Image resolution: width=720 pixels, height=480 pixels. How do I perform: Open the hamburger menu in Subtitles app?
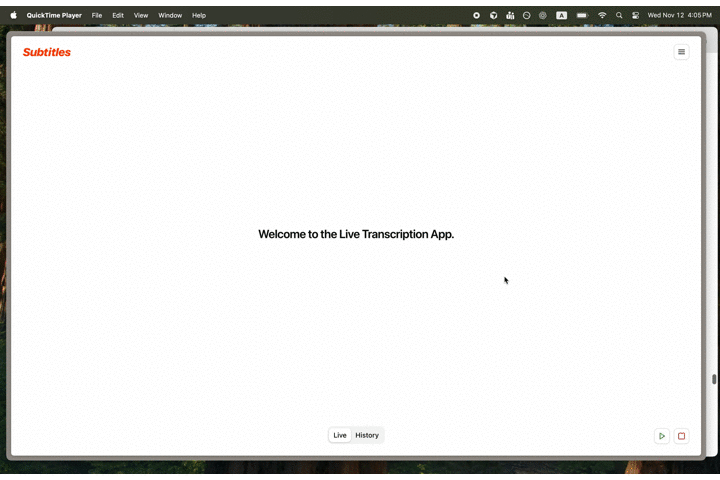point(681,52)
